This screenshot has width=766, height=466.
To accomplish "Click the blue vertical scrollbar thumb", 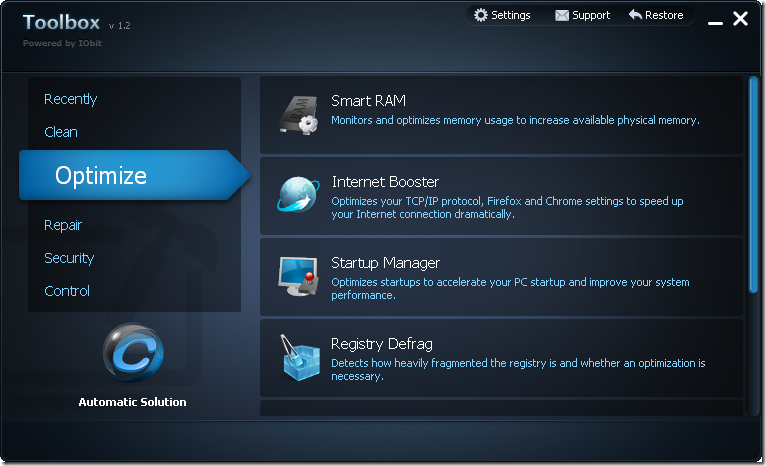I will coord(753,185).
